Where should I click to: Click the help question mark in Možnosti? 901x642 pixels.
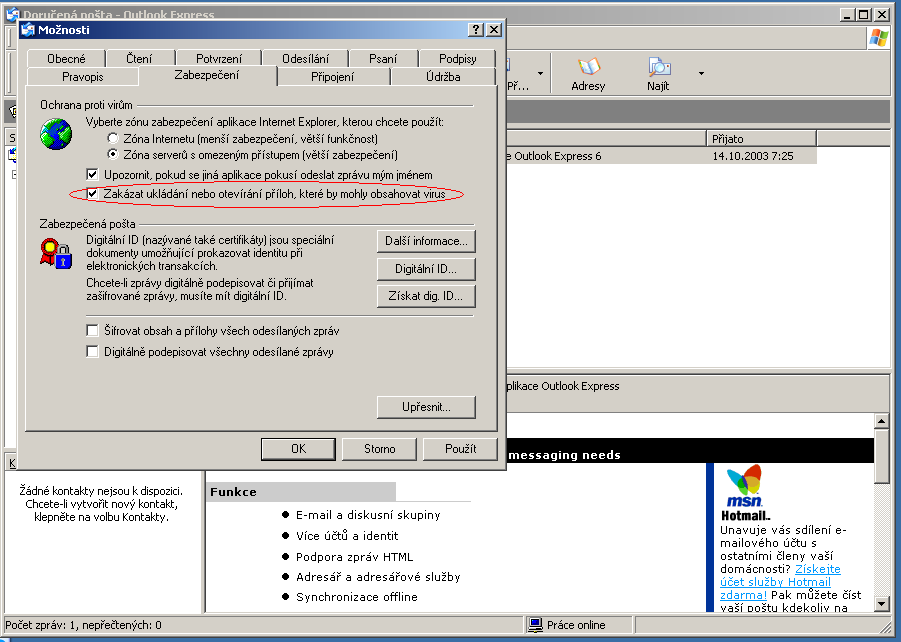(x=475, y=30)
